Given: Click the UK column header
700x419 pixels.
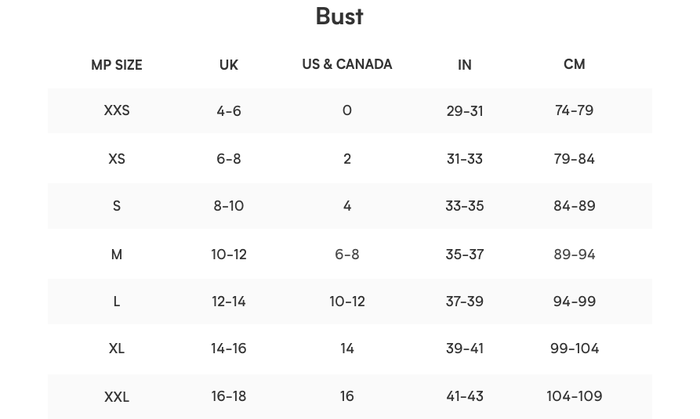Looking at the screenshot, I should [x=229, y=65].
